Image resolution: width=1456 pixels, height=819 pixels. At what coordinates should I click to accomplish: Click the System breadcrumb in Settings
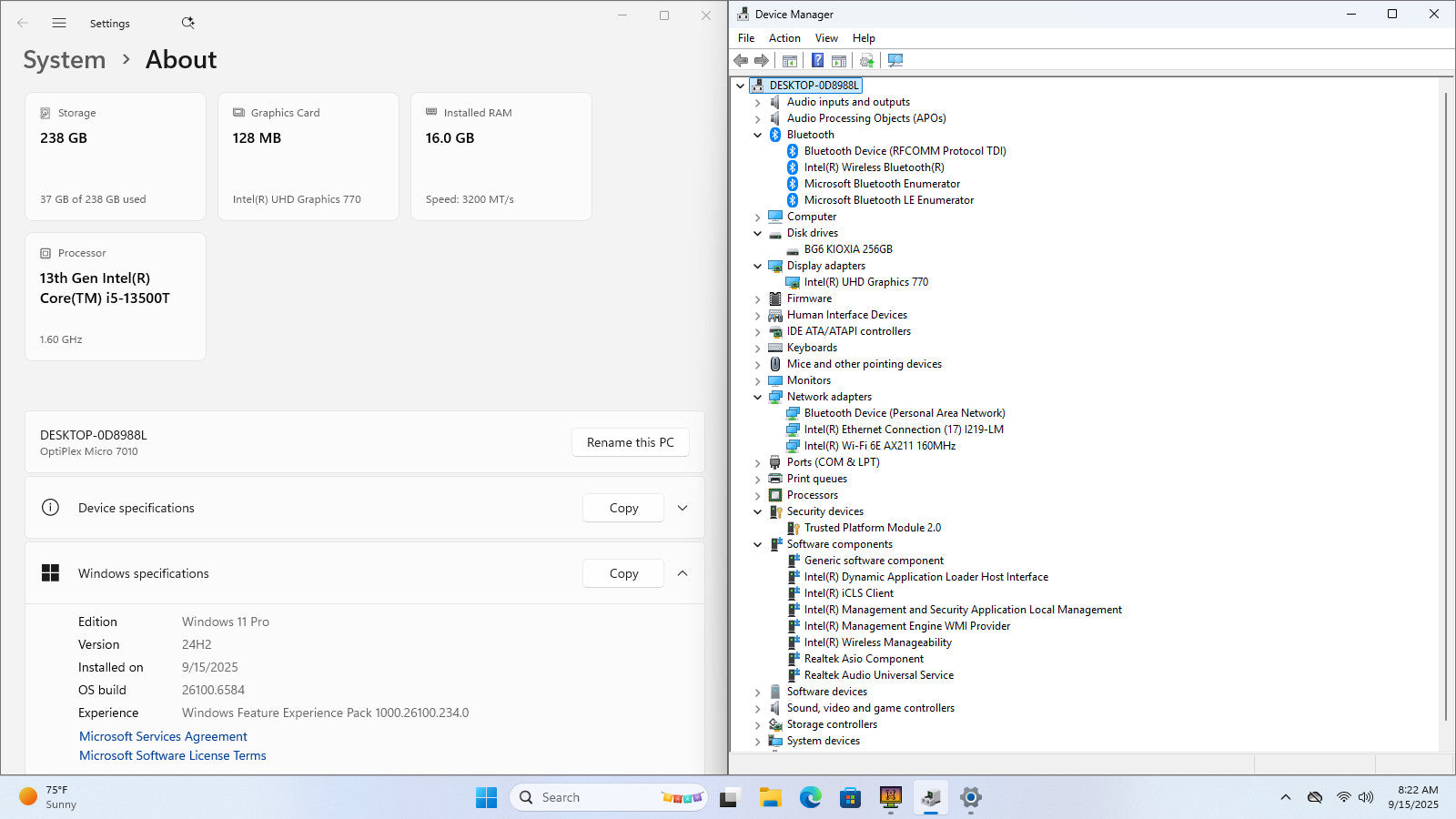pyautogui.click(x=65, y=60)
